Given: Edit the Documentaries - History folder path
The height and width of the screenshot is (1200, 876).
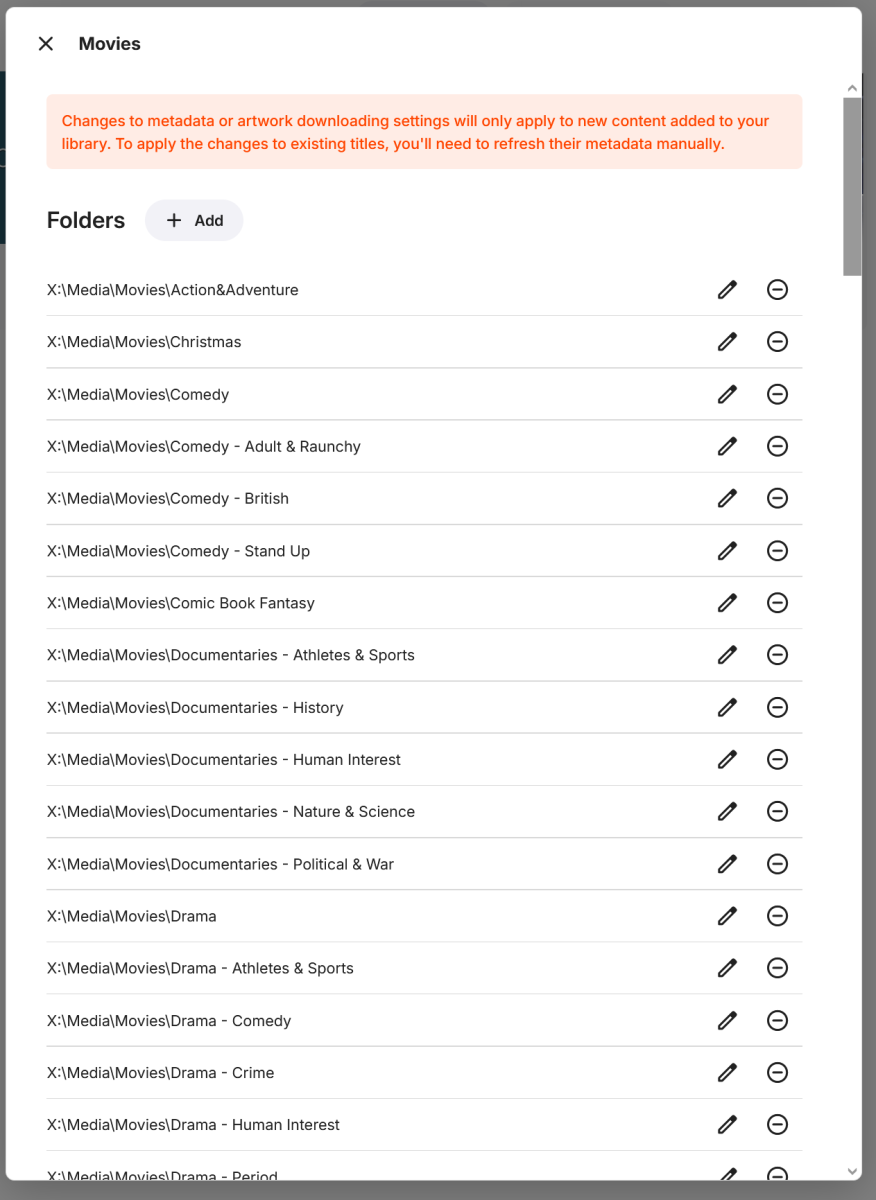Looking at the screenshot, I should coord(727,707).
